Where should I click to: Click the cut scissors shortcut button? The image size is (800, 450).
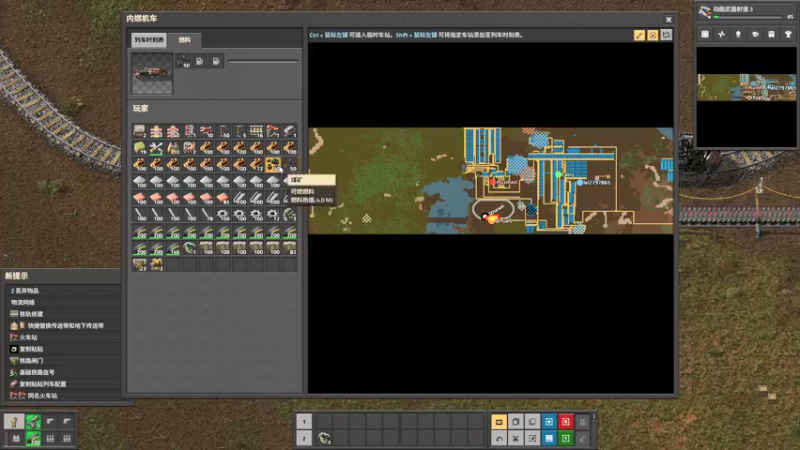pyautogui.click(x=516, y=438)
